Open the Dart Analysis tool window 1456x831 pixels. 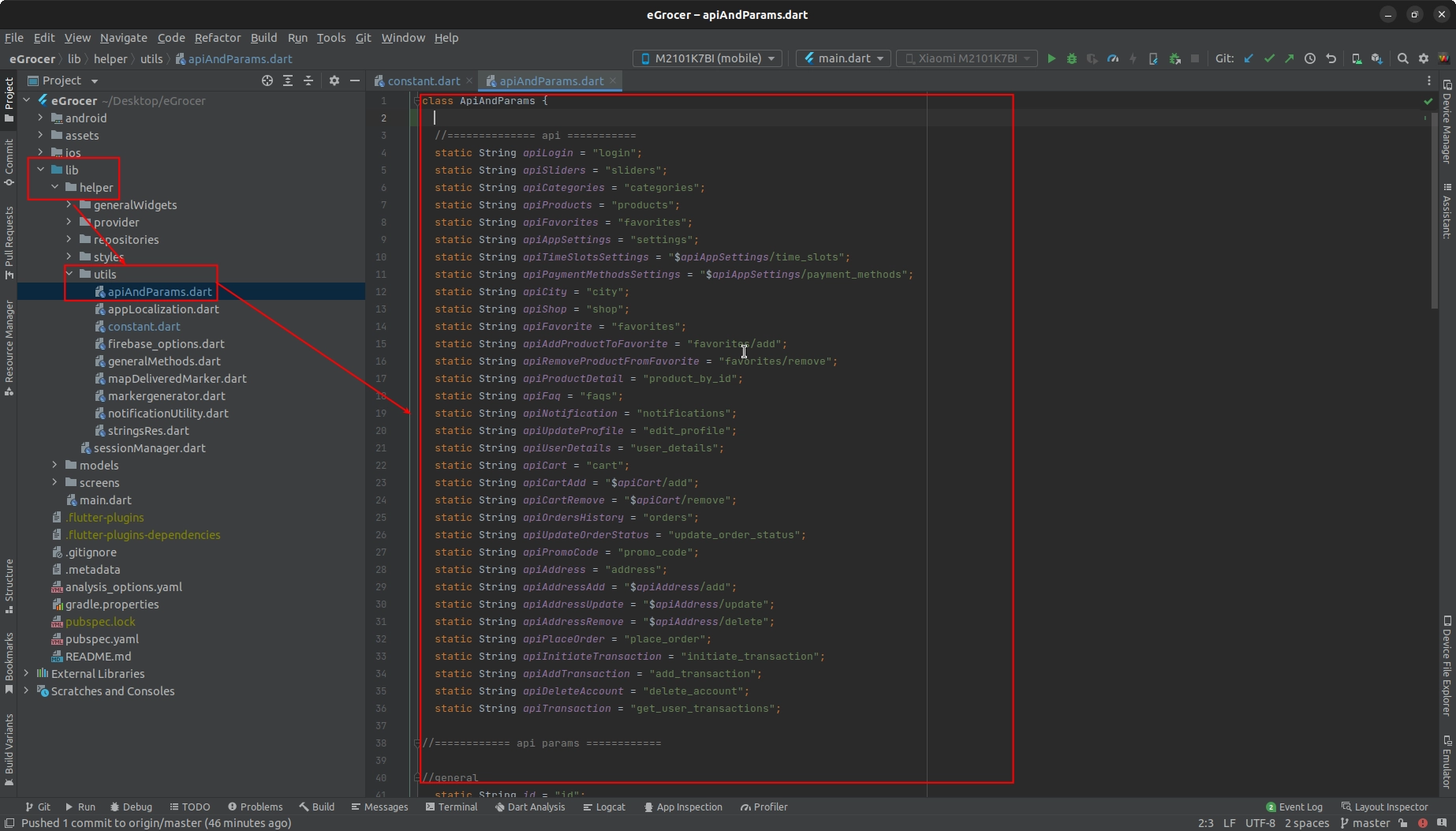coord(530,807)
